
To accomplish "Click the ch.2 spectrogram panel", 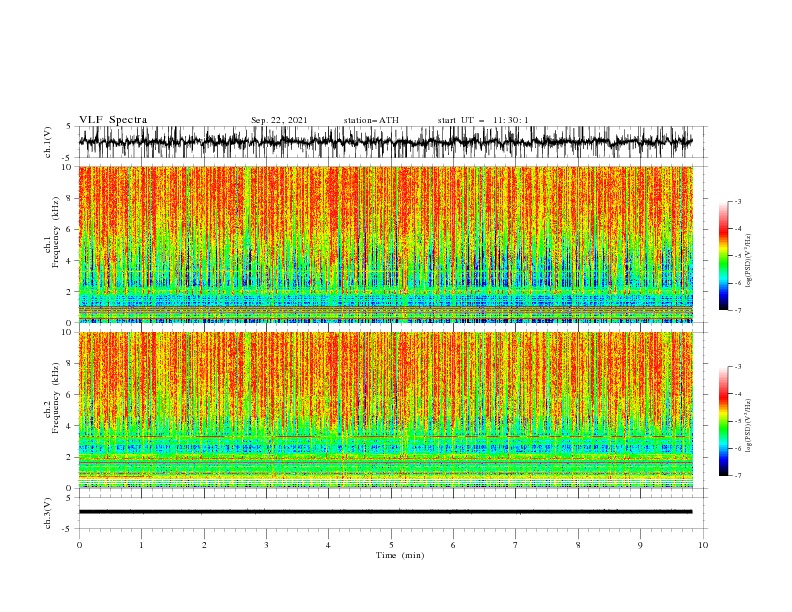I will [x=386, y=410].
